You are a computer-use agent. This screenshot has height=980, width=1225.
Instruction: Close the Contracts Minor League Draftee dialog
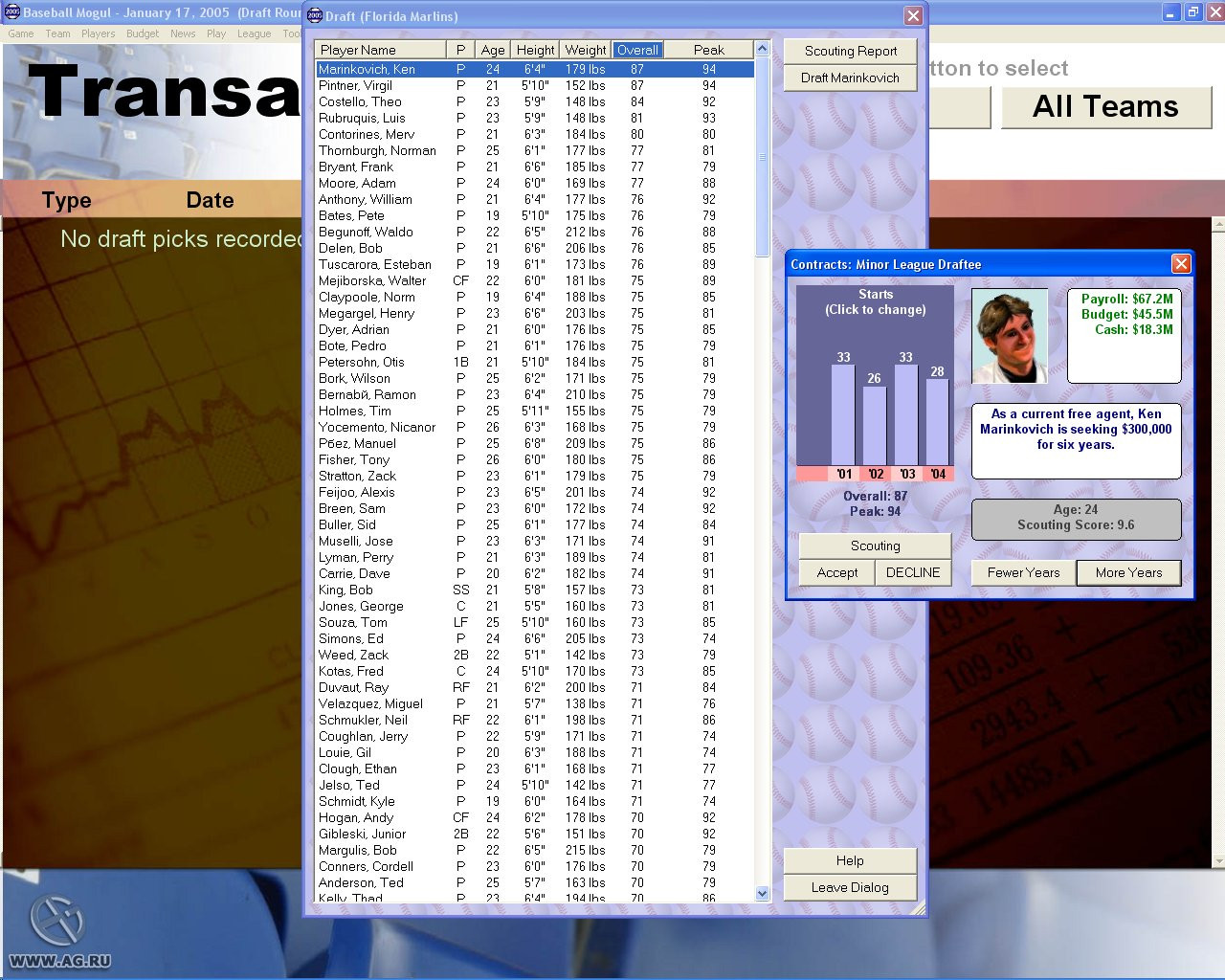pyautogui.click(x=1181, y=263)
